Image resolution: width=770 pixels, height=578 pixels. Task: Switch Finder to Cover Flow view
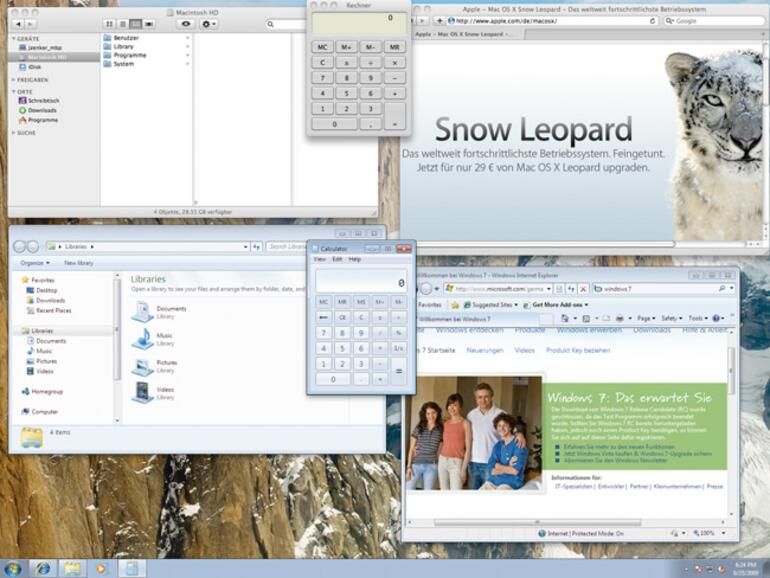[x=149, y=24]
